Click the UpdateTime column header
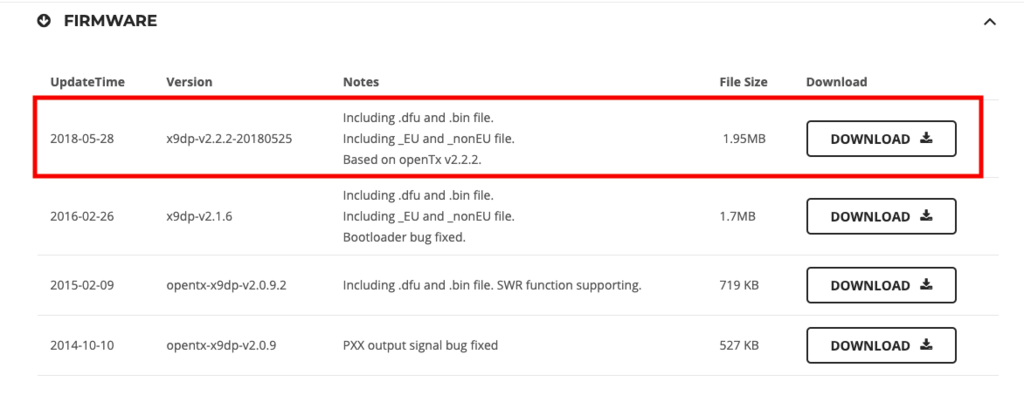The image size is (1024, 402). [87, 81]
